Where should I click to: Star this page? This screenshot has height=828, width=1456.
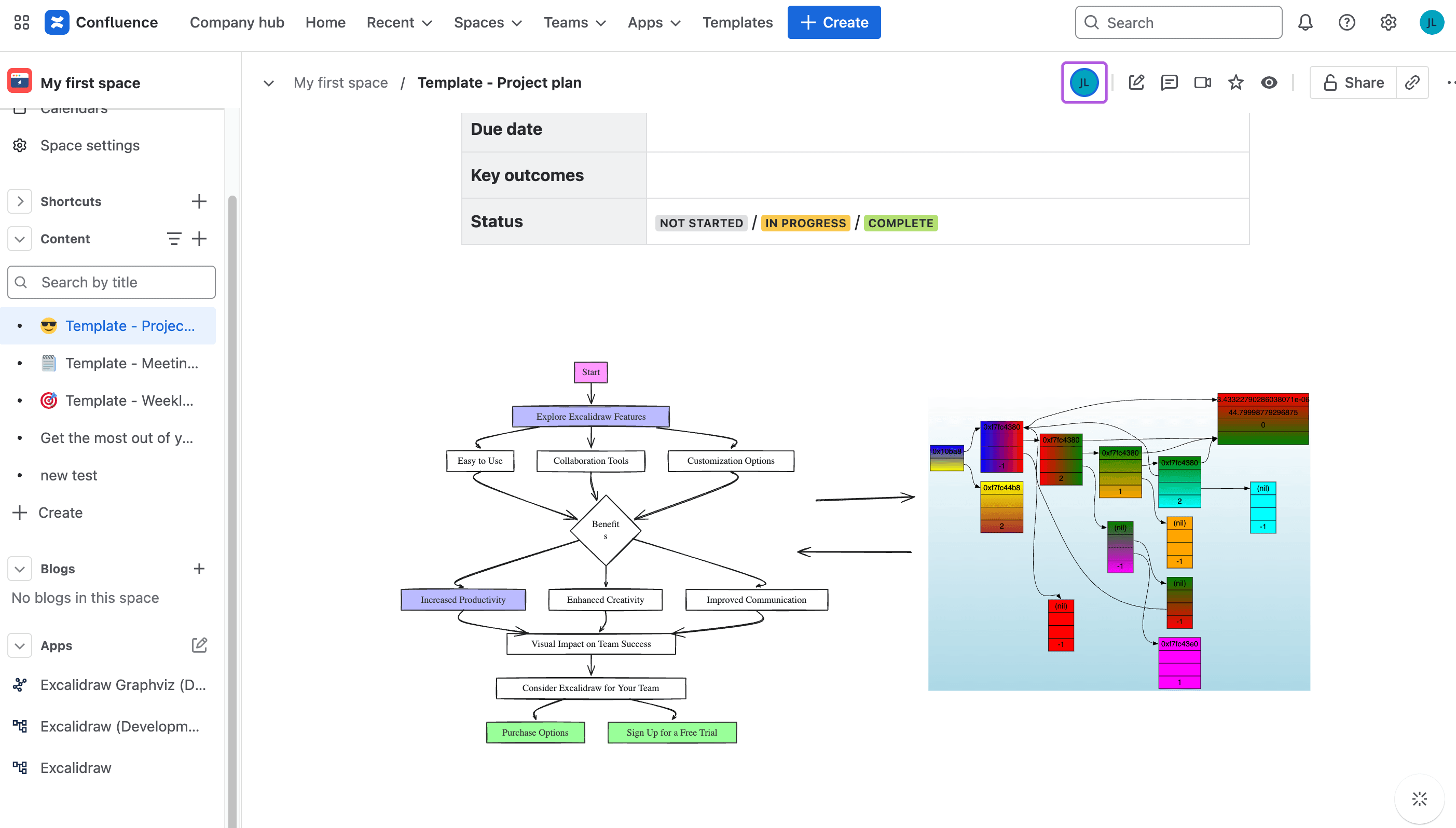[1235, 82]
